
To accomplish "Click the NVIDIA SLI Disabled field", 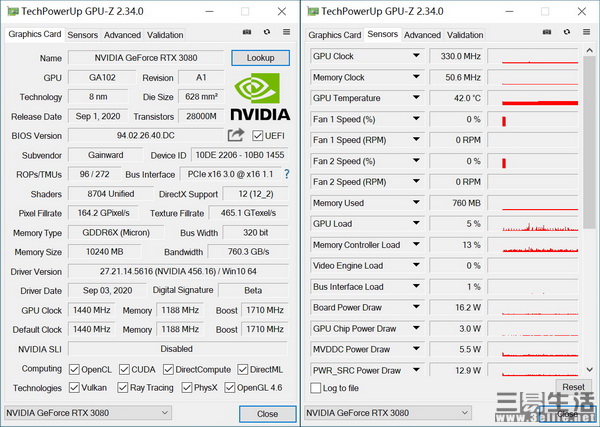I will [178, 349].
